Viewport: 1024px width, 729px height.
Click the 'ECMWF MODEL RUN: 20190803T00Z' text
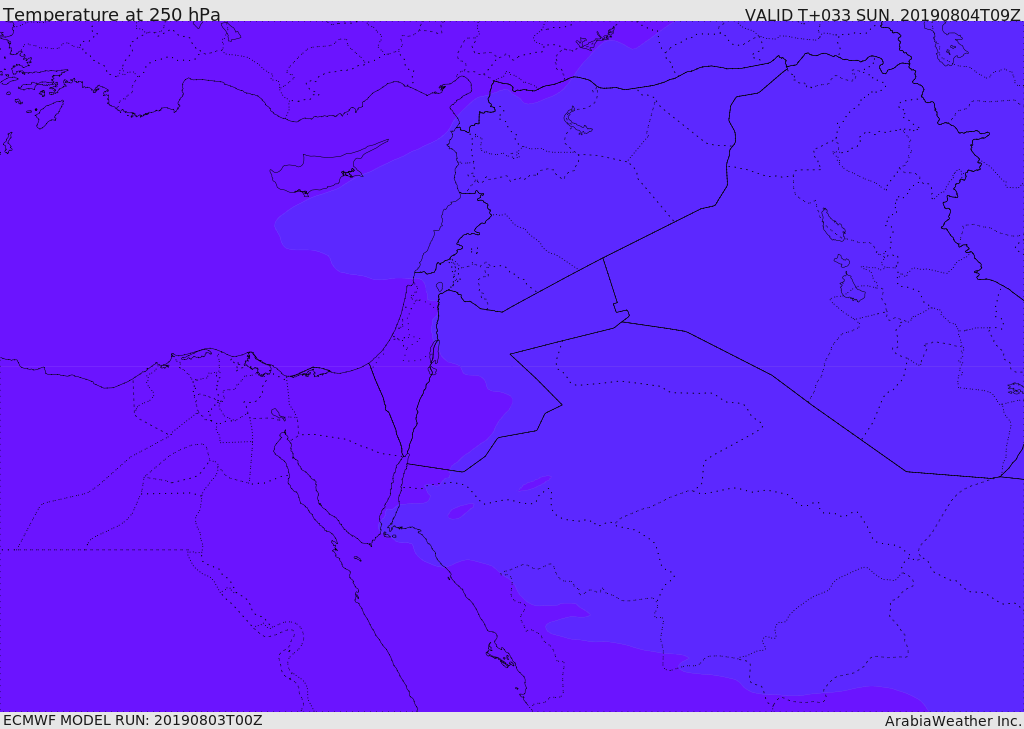[133, 720]
